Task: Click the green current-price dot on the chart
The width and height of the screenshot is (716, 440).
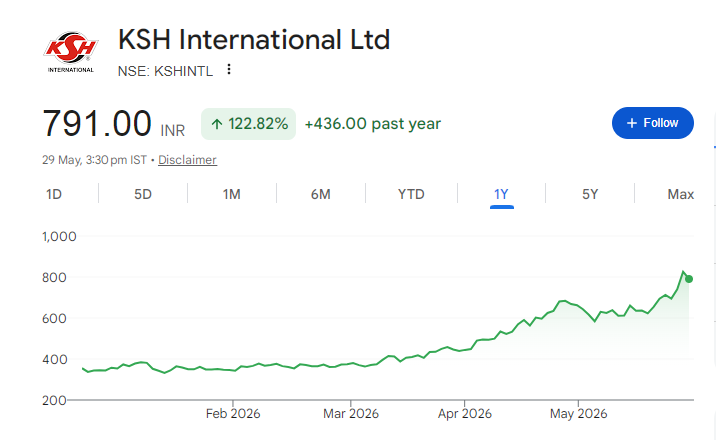Action: point(689,279)
